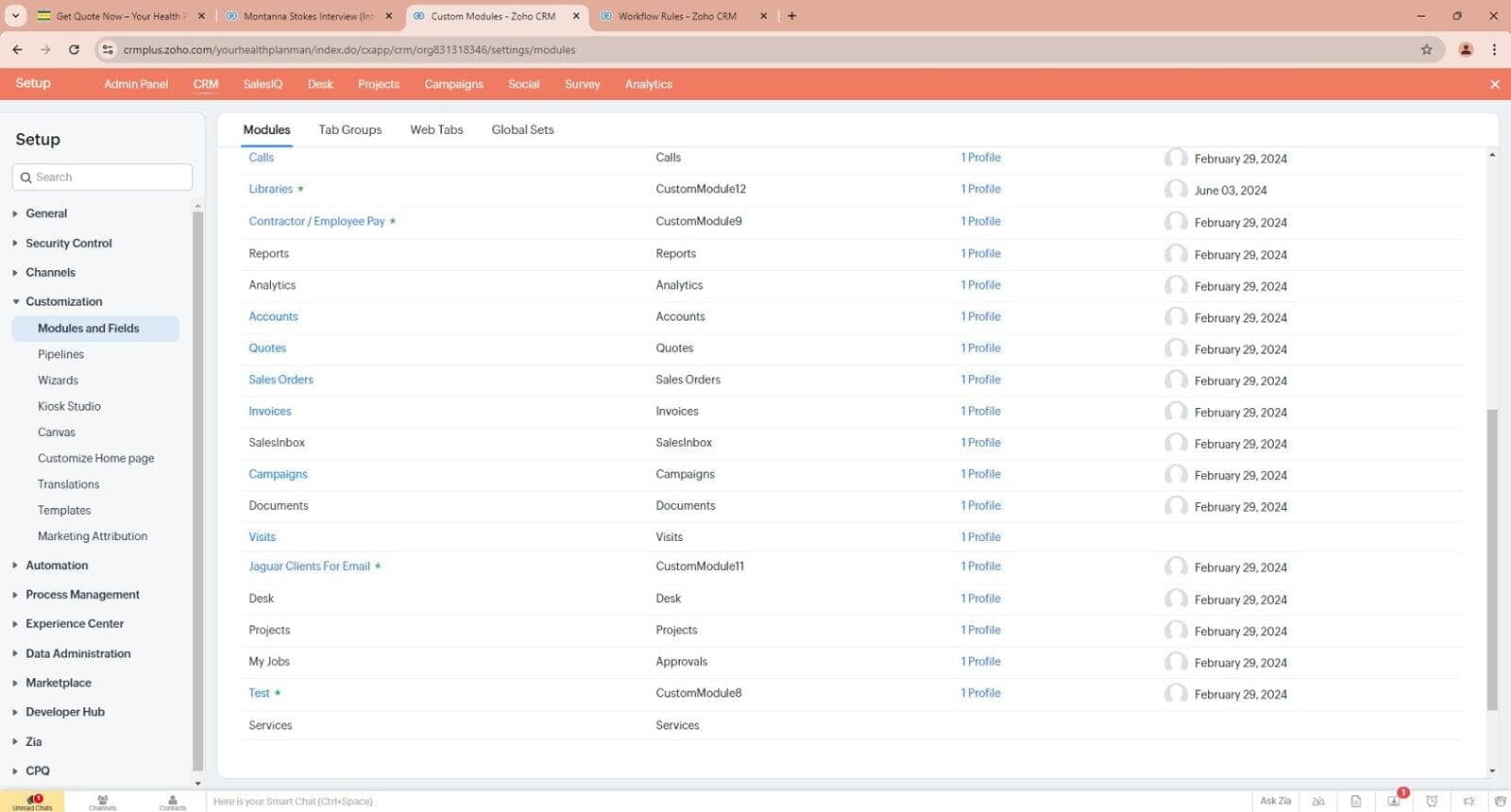Open the Chrome three-dot menu
The height and width of the screenshot is (812, 1511).
(x=1494, y=49)
